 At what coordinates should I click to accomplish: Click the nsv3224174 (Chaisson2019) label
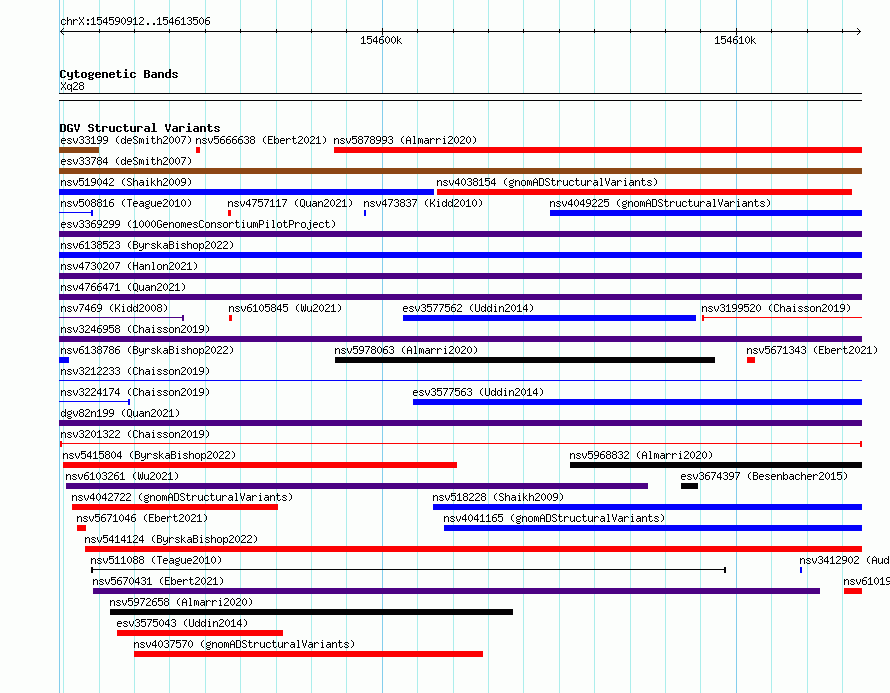(135, 392)
